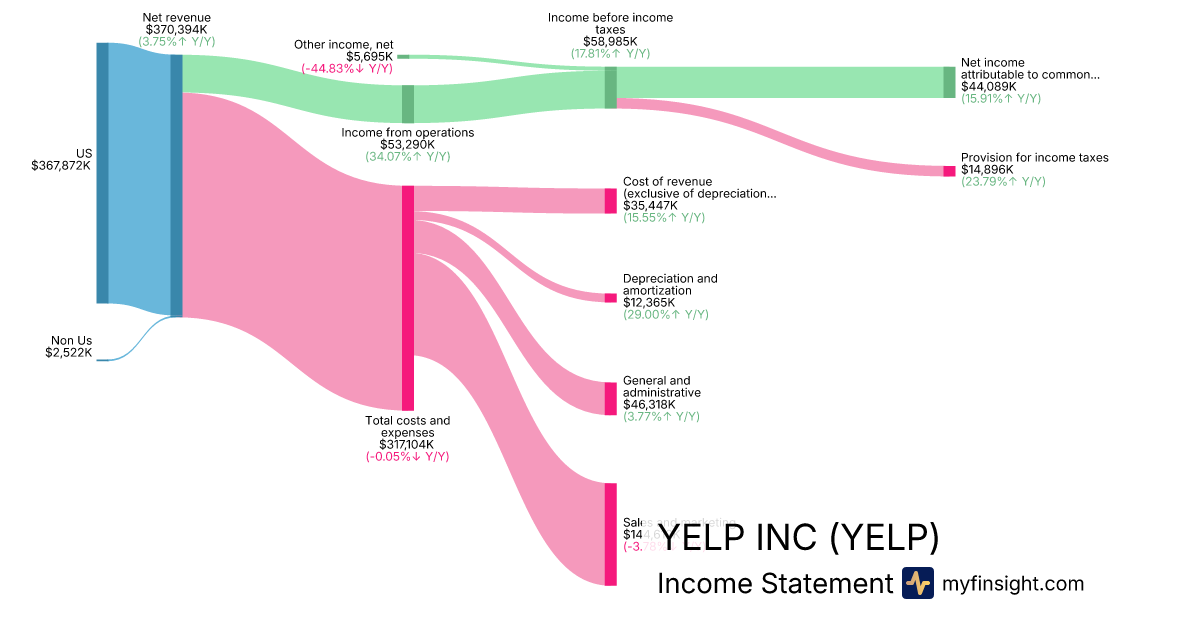
Task: Select the Sales and marketing node bar
Action: 610,534
